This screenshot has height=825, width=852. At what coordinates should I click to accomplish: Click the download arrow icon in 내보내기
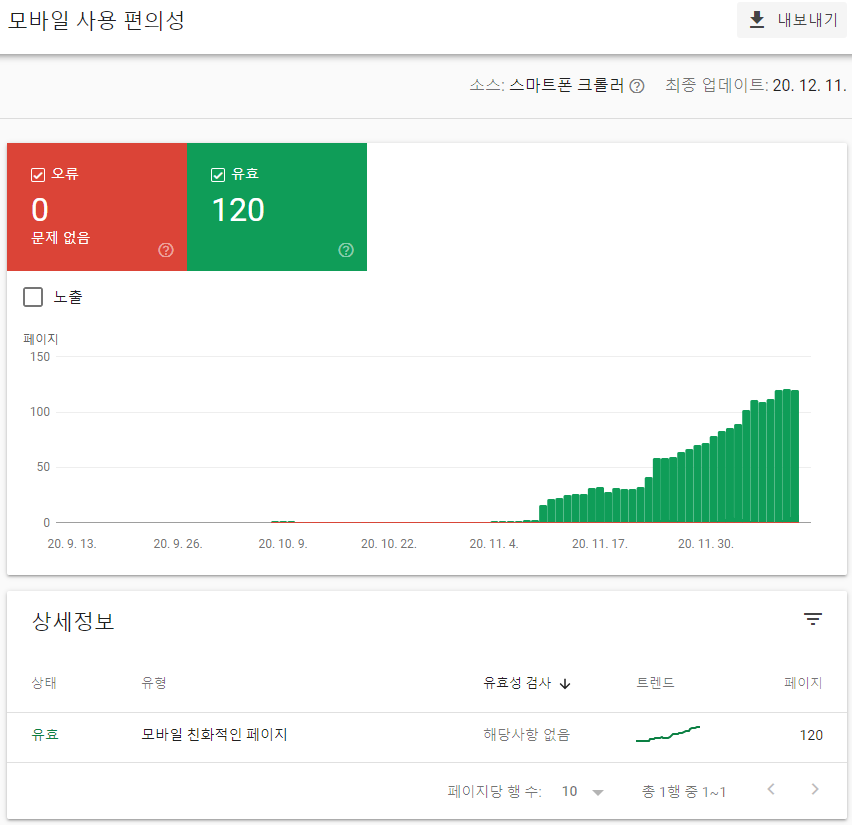point(757,20)
